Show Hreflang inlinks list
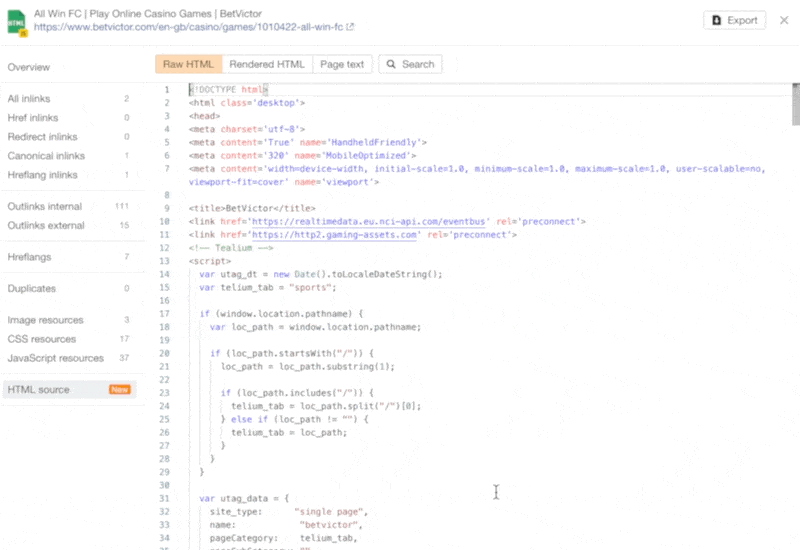800x550 pixels. coord(42,175)
